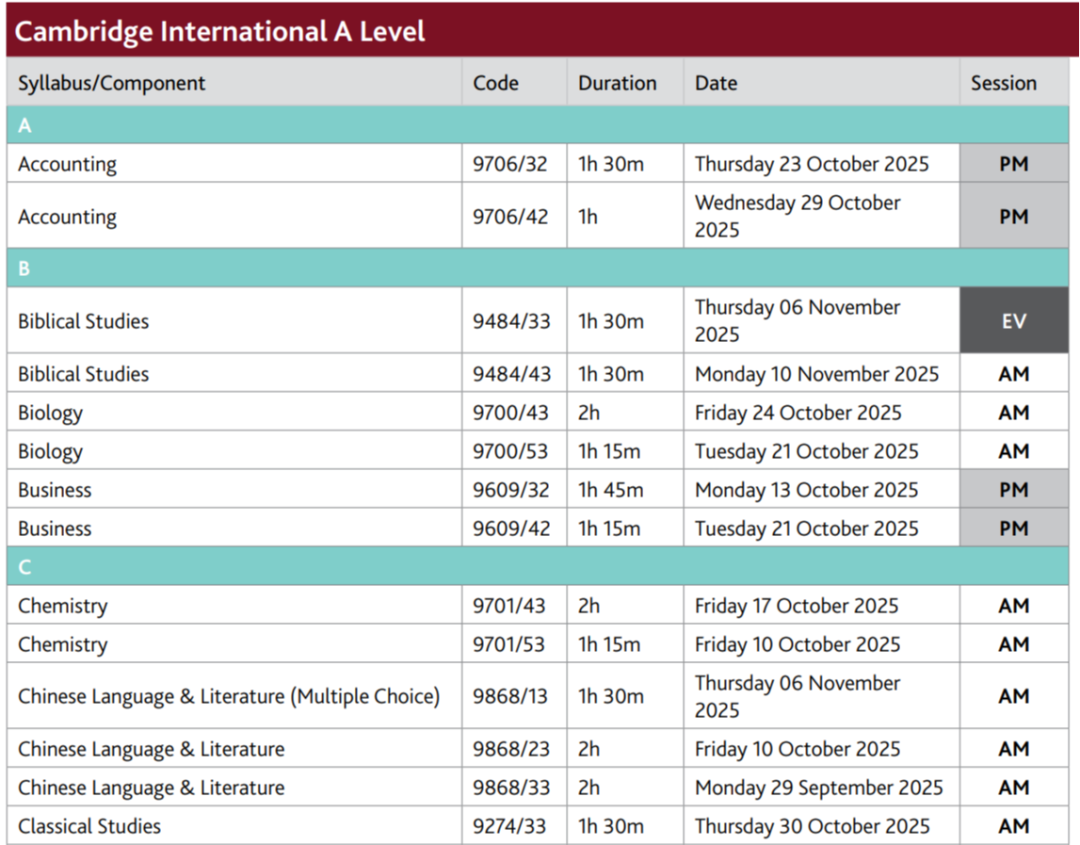Click the section heading letter 'A'

pos(25,125)
